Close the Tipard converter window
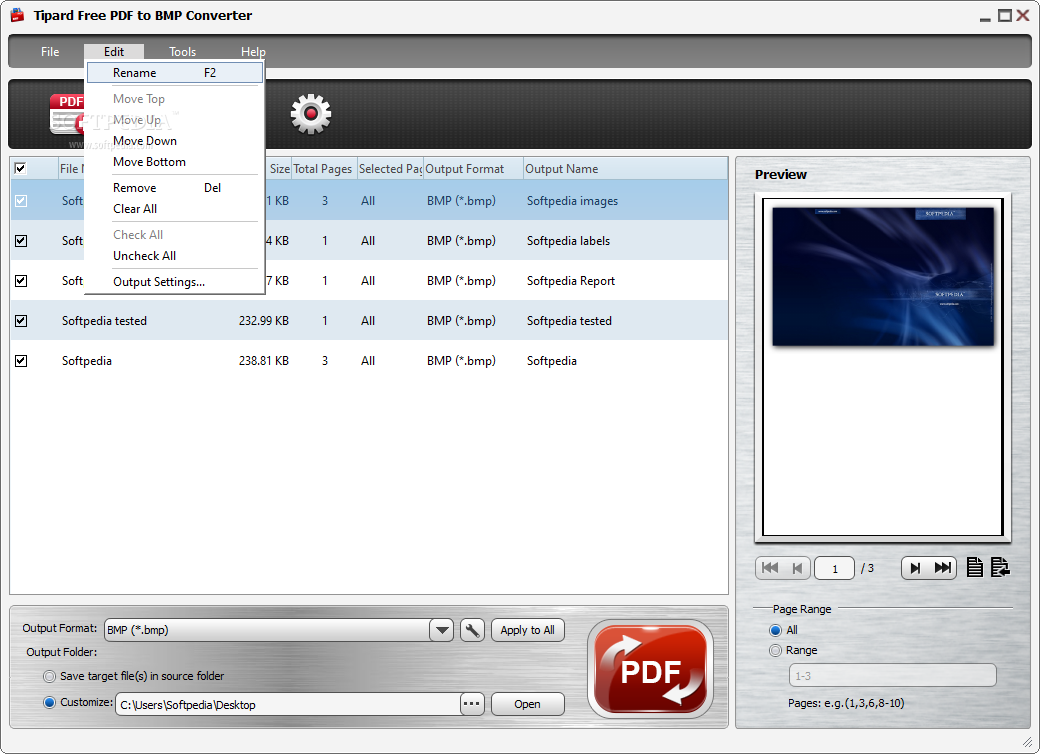This screenshot has width=1040, height=754. tap(1023, 15)
